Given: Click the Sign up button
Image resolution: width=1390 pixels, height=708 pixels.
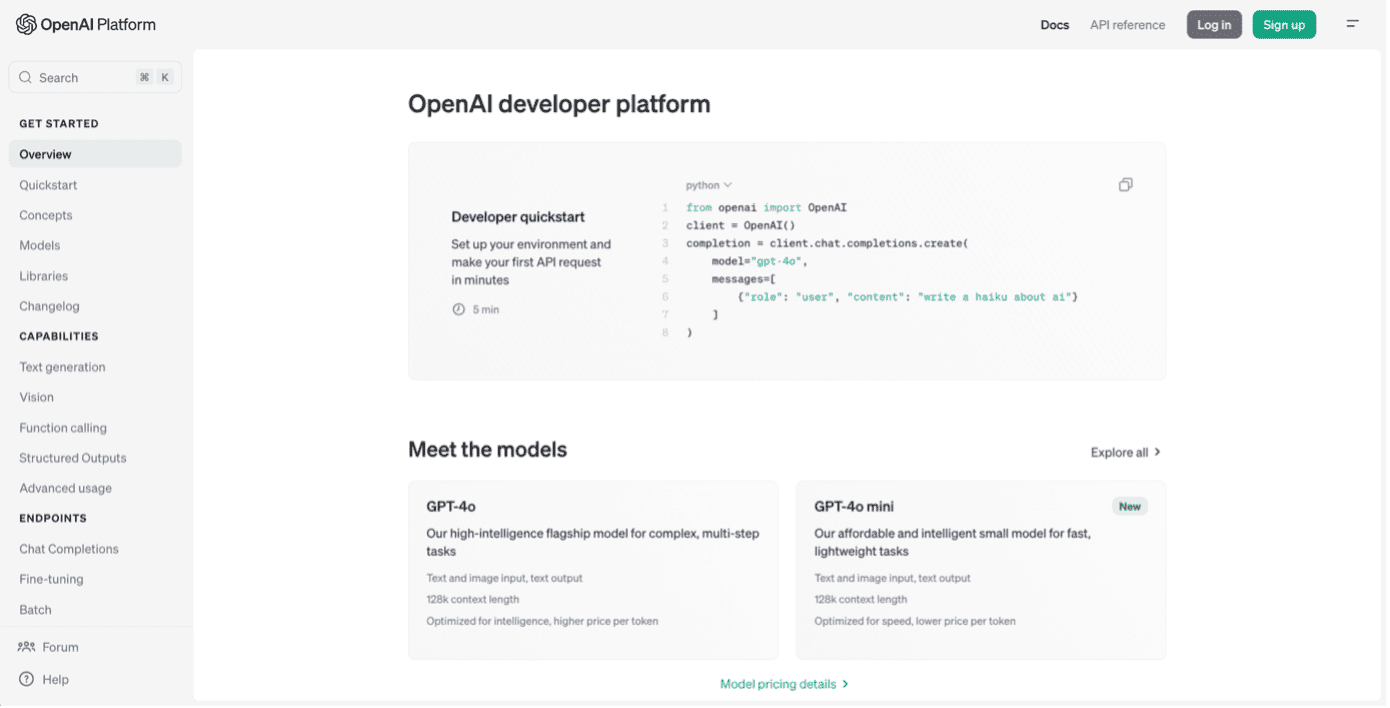Looking at the screenshot, I should (x=1284, y=25).
